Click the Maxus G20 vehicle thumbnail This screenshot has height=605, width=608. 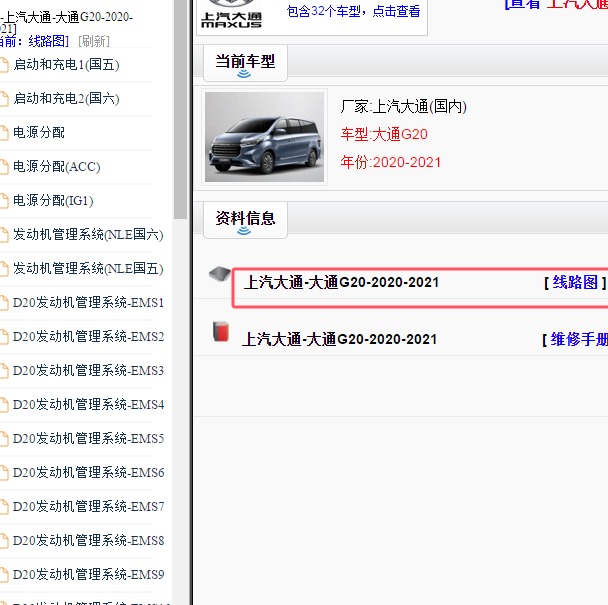[x=264, y=137]
